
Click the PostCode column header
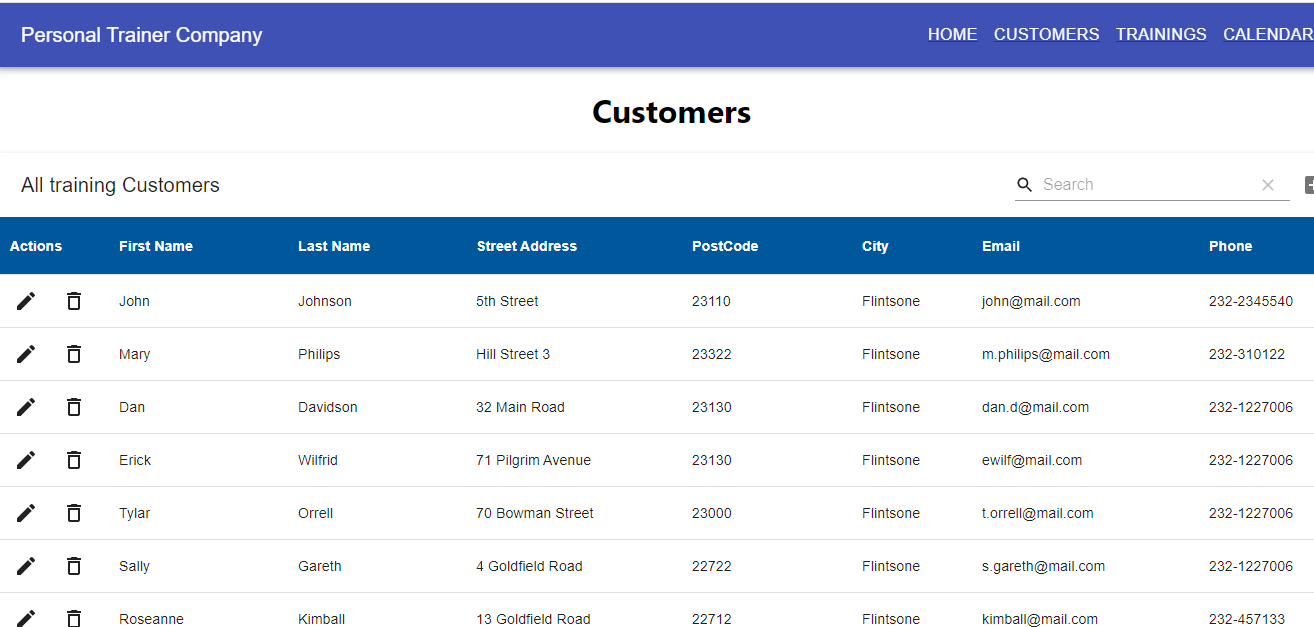725,246
